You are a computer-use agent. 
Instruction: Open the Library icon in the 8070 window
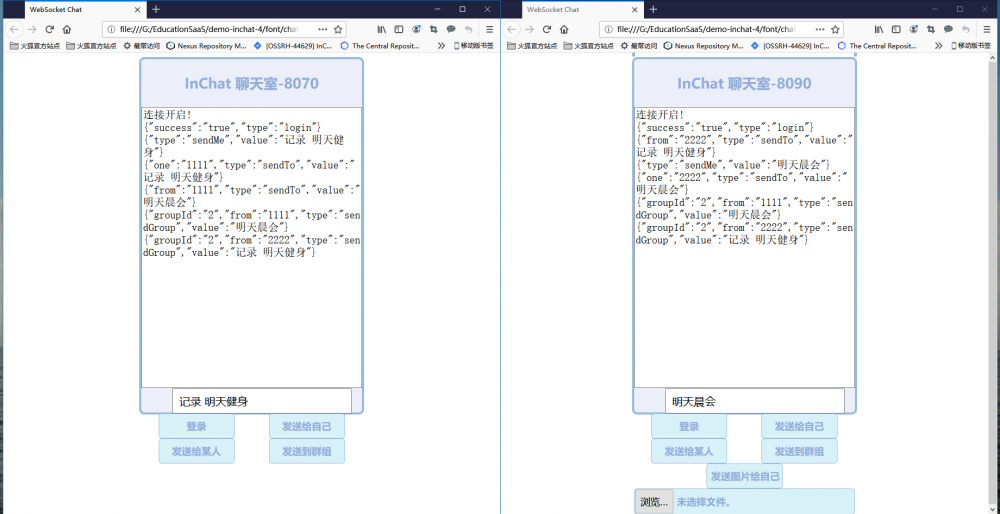point(382,29)
